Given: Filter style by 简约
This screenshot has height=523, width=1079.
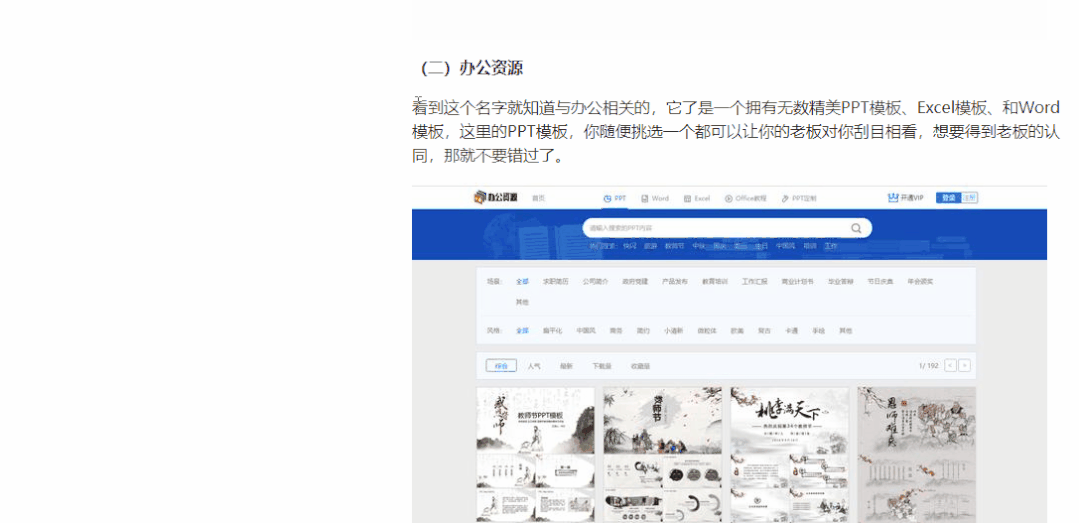Looking at the screenshot, I should [x=643, y=330].
